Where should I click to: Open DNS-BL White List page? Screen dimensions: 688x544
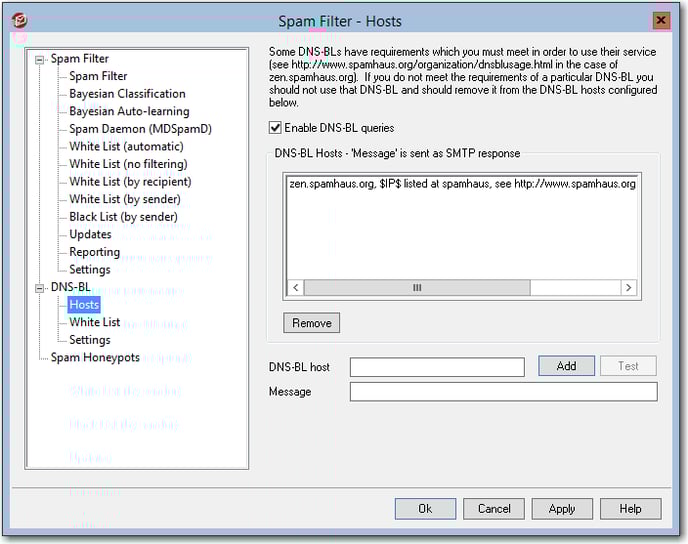tap(94, 322)
